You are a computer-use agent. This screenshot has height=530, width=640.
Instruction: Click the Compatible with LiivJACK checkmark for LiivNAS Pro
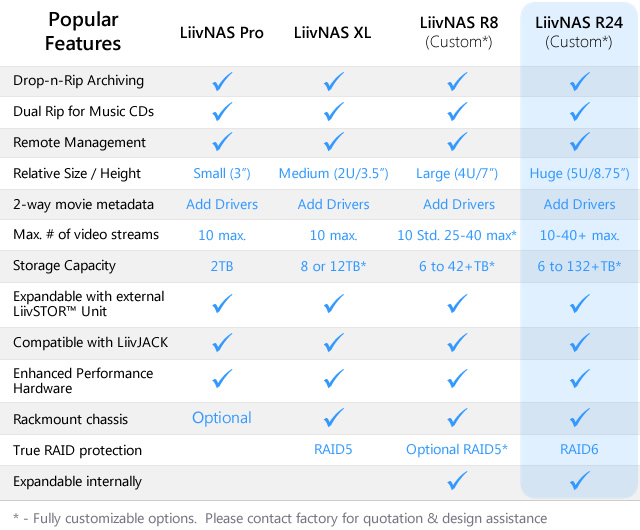pyautogui.click(x=222, y=342)
